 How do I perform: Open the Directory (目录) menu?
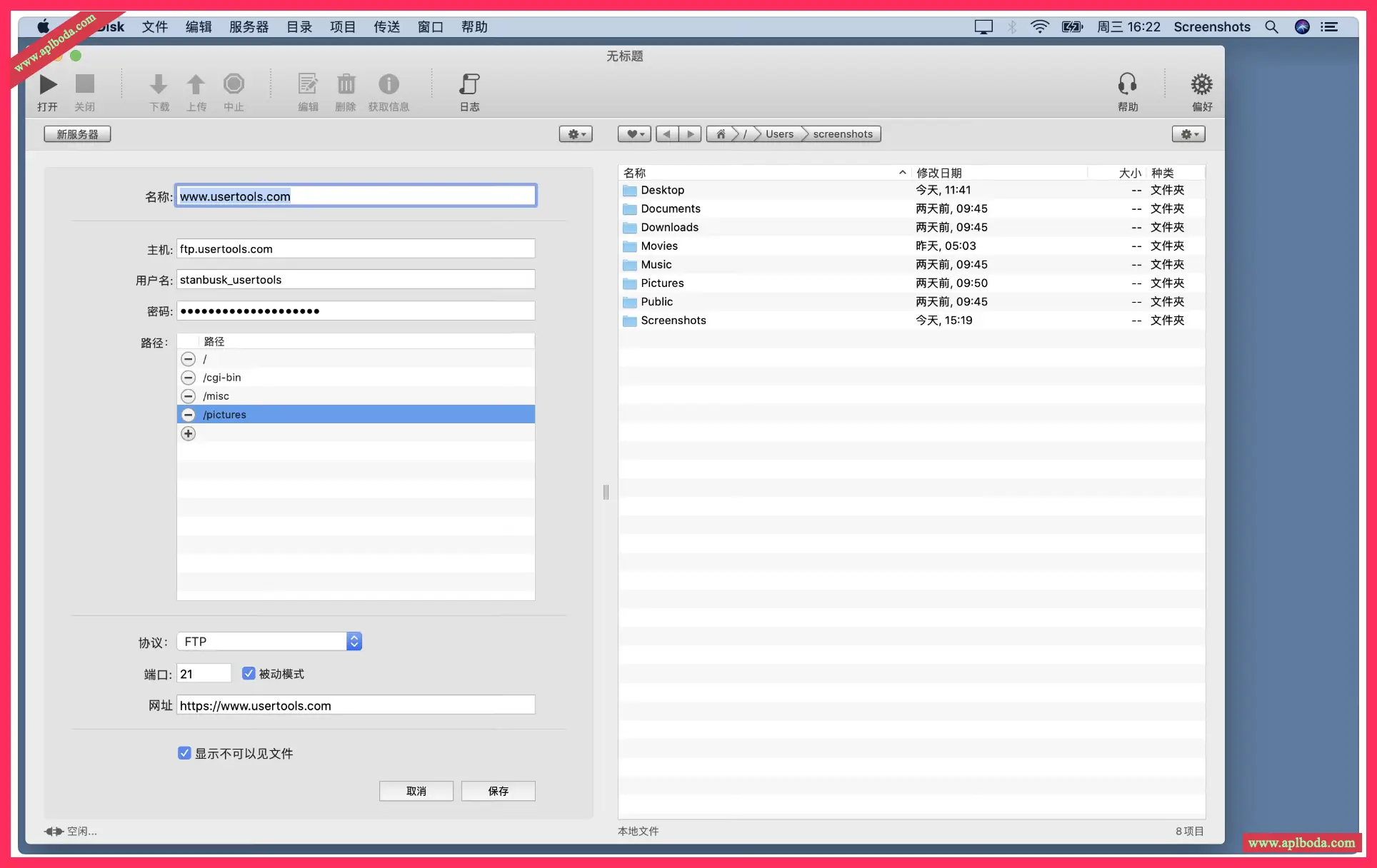pos(299,27)
